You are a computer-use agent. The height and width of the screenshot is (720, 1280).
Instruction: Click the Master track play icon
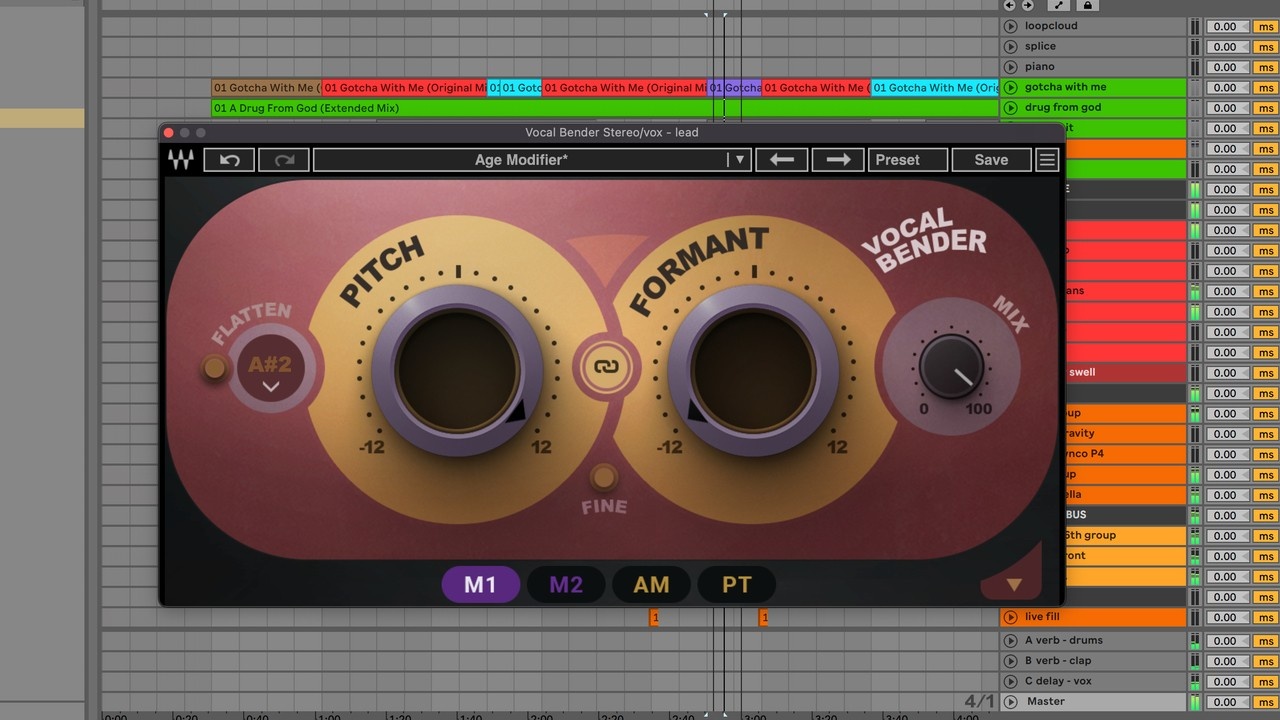[x=1010, y=702]
